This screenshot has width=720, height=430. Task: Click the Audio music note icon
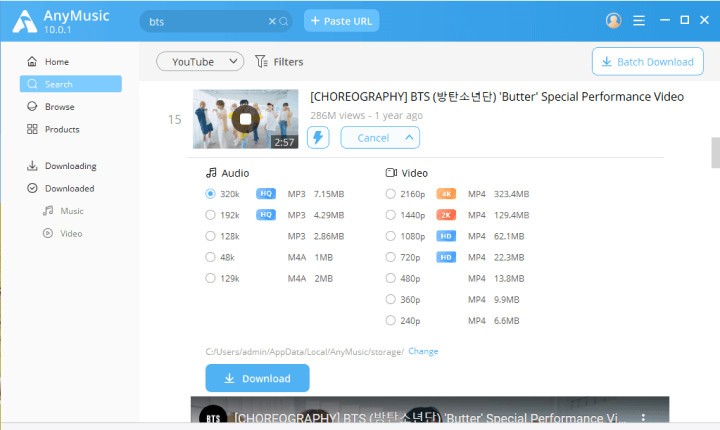(x=211, y=173)
